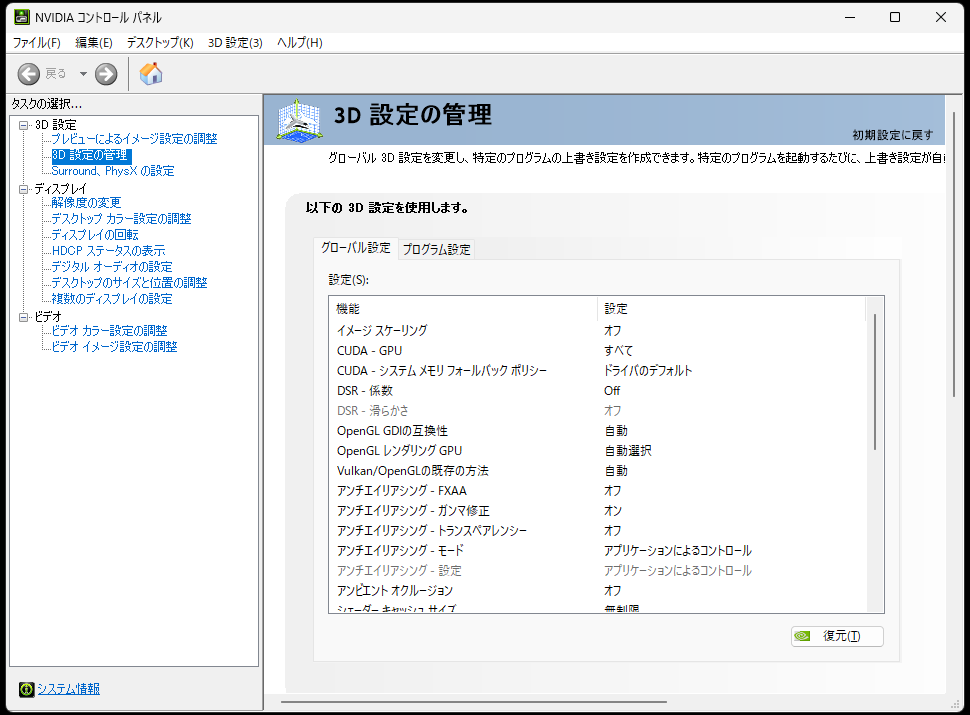
Task: Open プレビューによるイメージ設定の調整
Action: [134, 139]
